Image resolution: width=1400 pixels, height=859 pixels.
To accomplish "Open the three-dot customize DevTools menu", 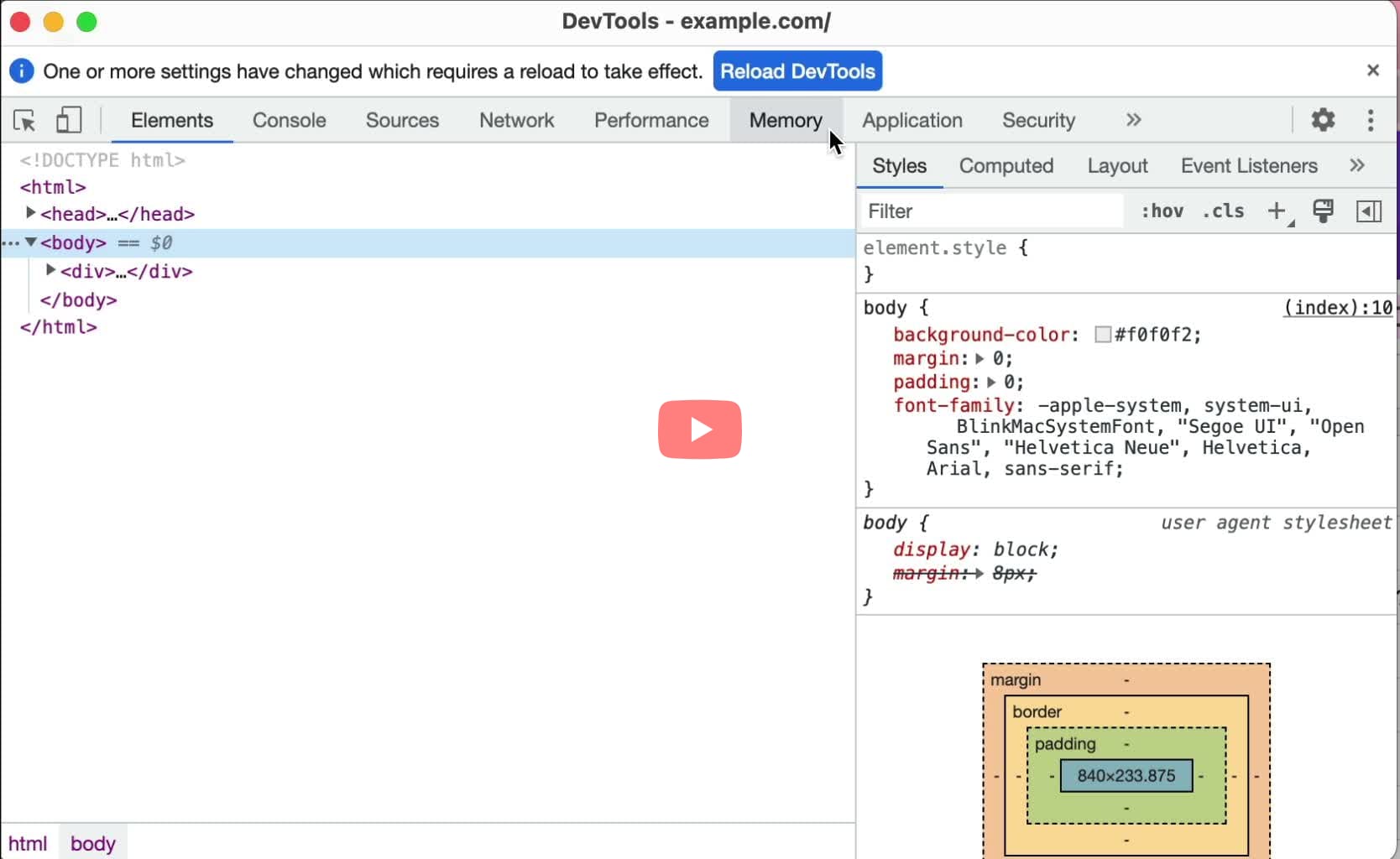I will 1371,120.
